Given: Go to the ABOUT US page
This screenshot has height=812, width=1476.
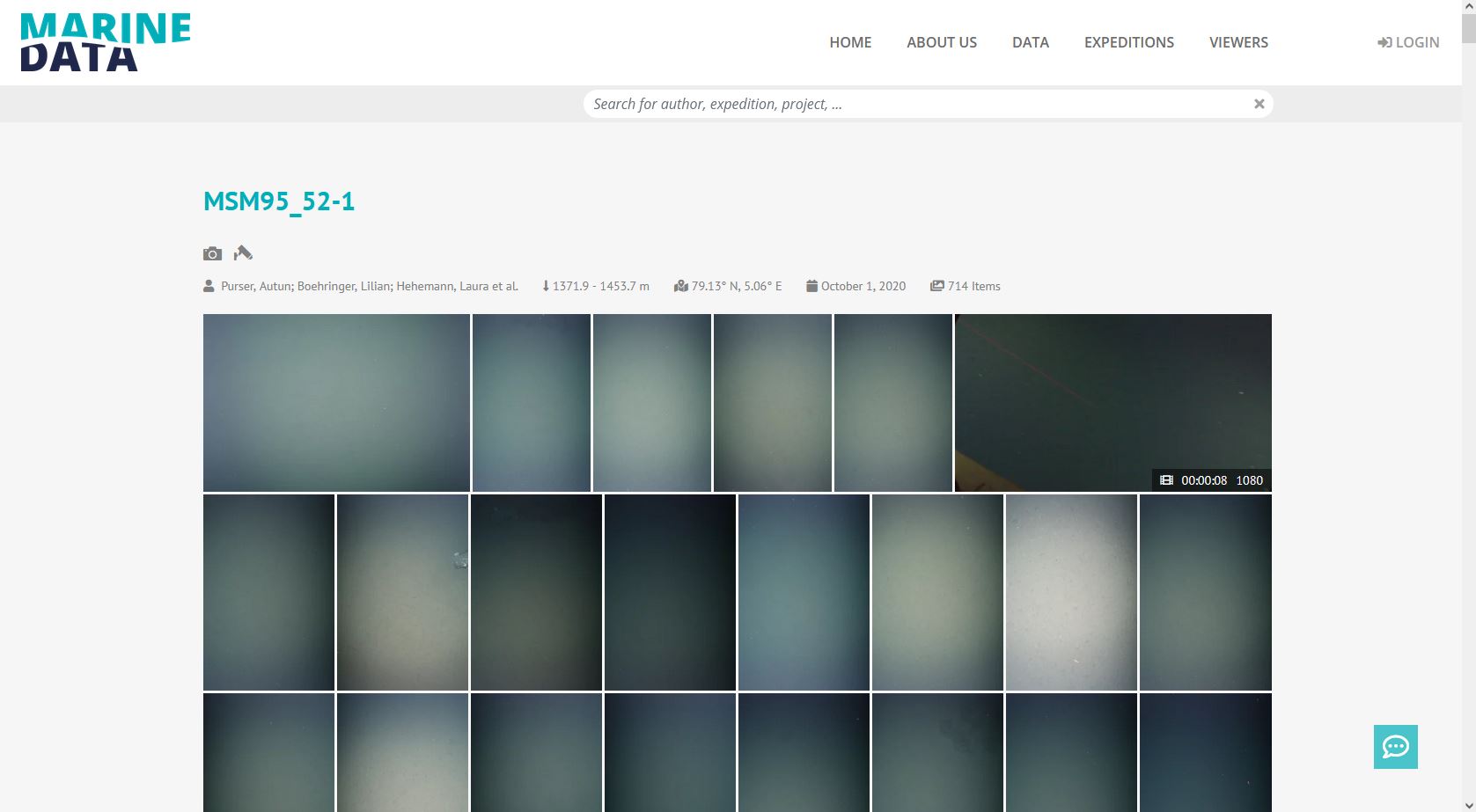Looking at the screenshot, I should tap(942, 42).
